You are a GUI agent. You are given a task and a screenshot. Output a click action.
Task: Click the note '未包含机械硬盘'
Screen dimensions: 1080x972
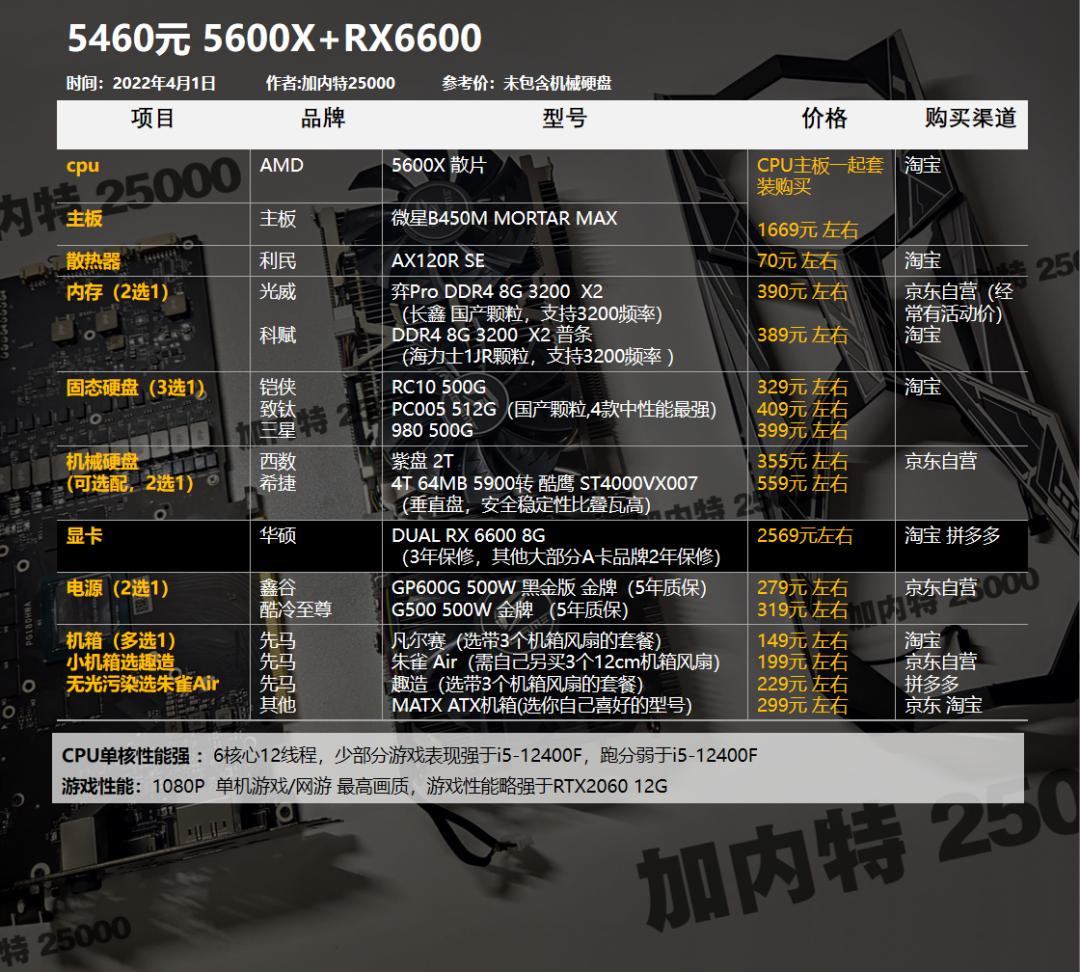[x=557, y=83]
